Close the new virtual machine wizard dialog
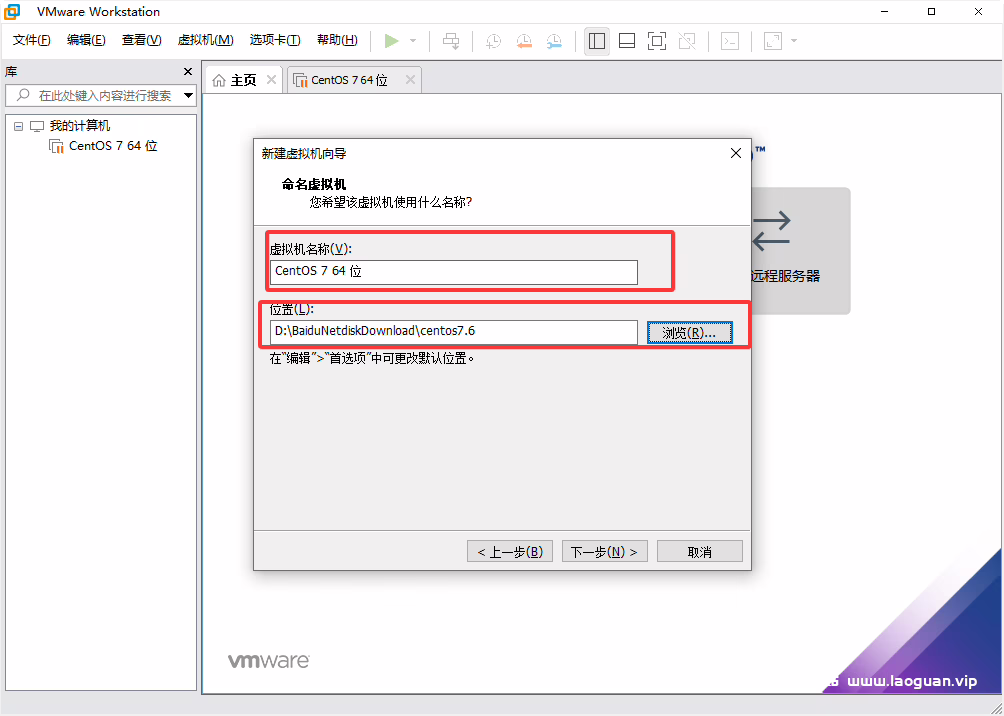Viewport: 1004px width, 716px height. click(x=736, y=153)
